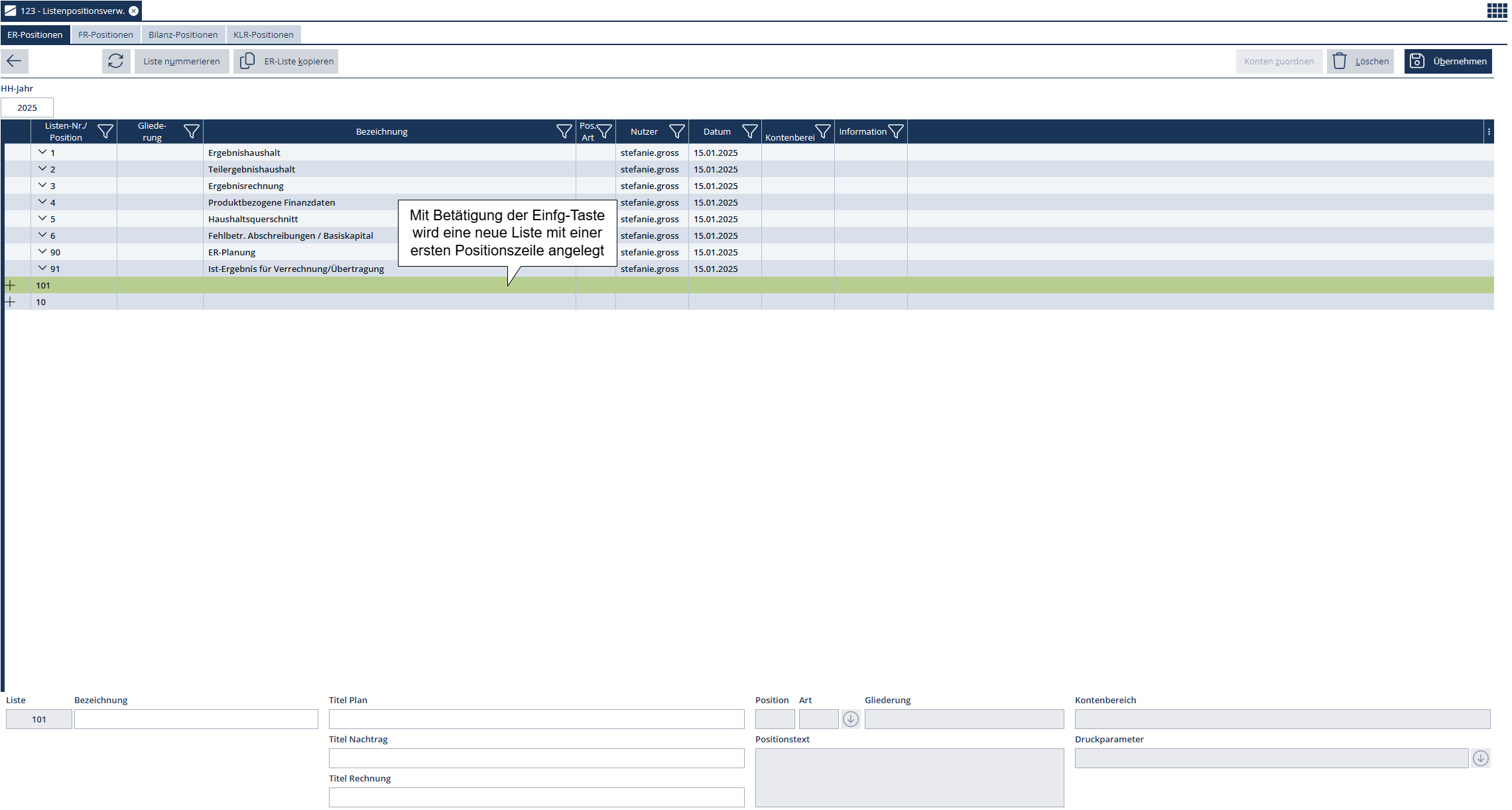Click plus icon on row 101

[x=10, y=285]
